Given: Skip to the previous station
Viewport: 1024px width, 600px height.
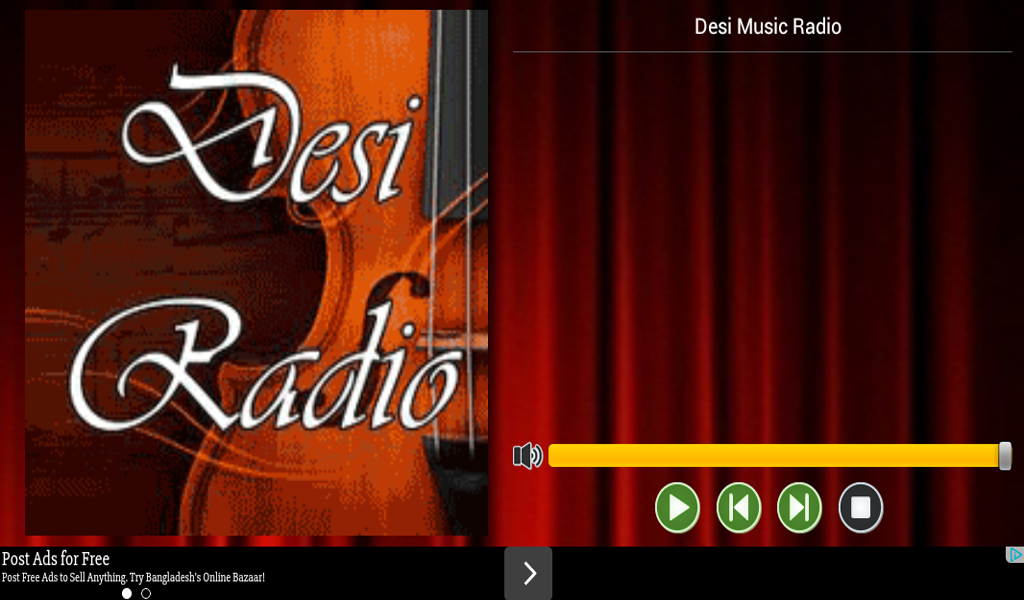Looking at the screenshot, I should tap(738, 507).
